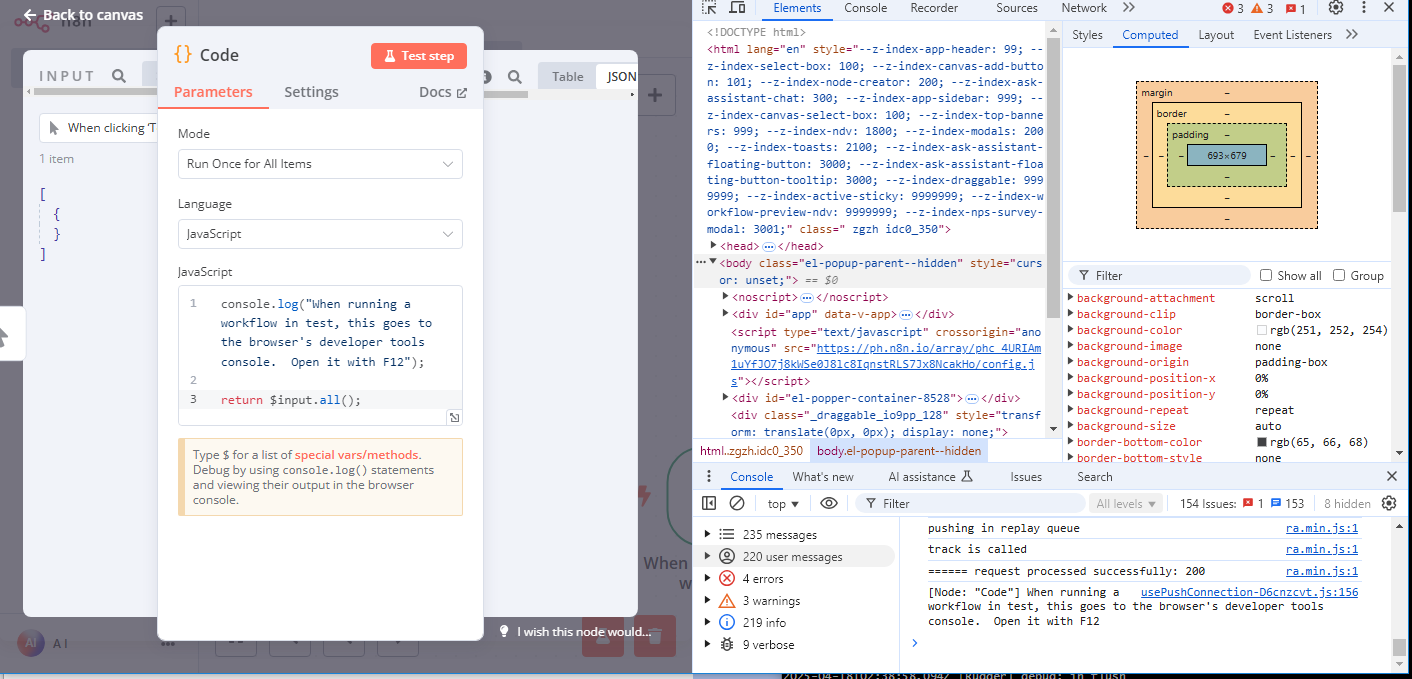1412x679 pixels.
Task: Switch to the Console tab in DevTools
Action: point(865,8)
